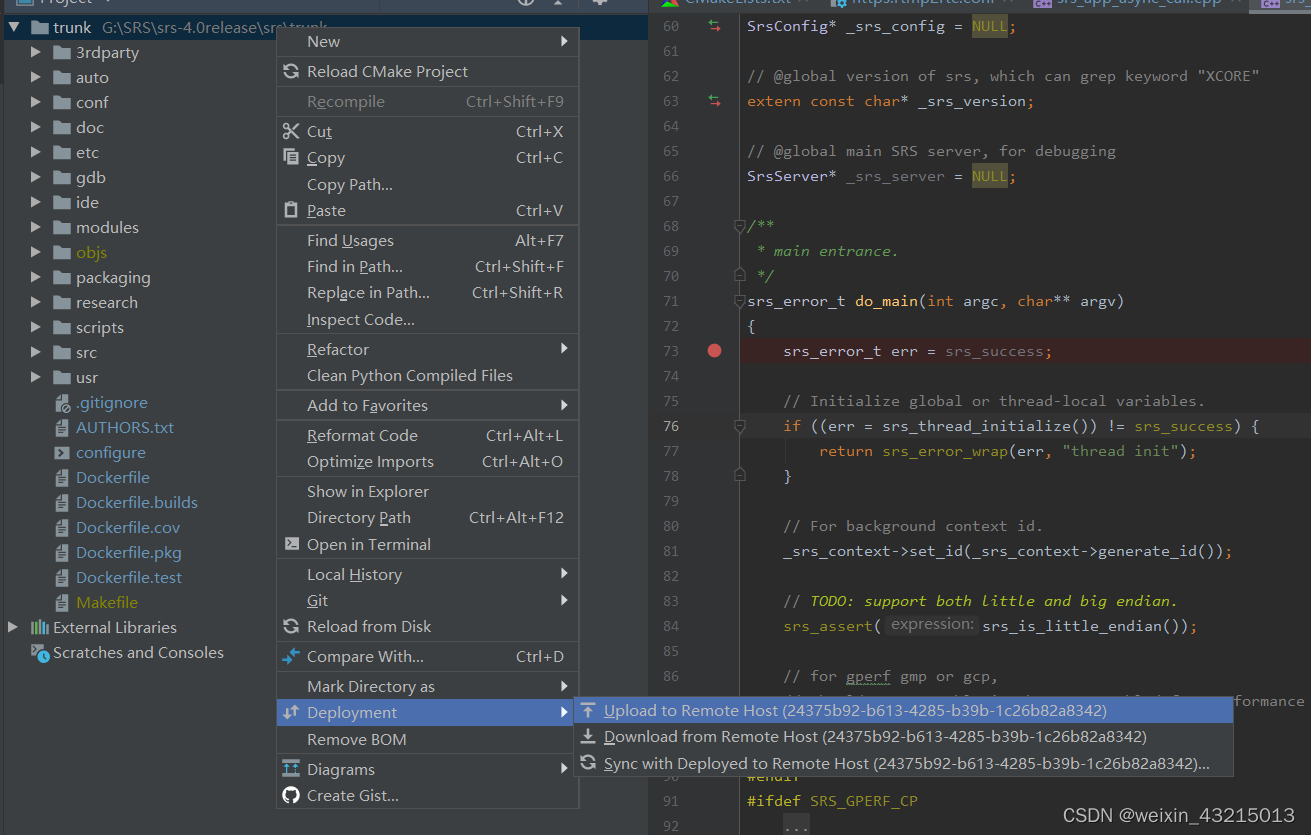Click the CMakeLists.txt editor tab
This screenshot has height=835, width=1311.
[738, 3]
